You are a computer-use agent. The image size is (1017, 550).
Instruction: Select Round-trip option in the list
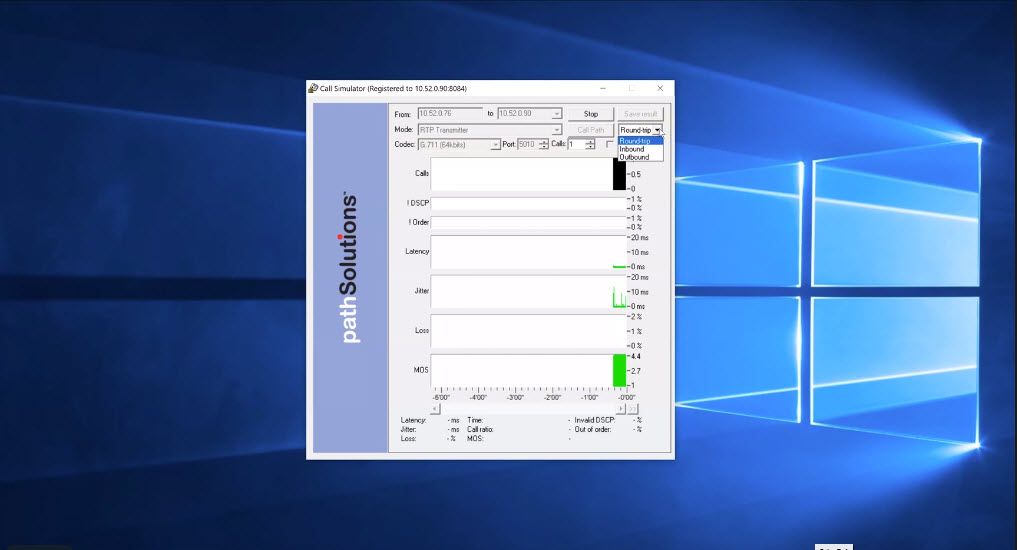(635, 141)
